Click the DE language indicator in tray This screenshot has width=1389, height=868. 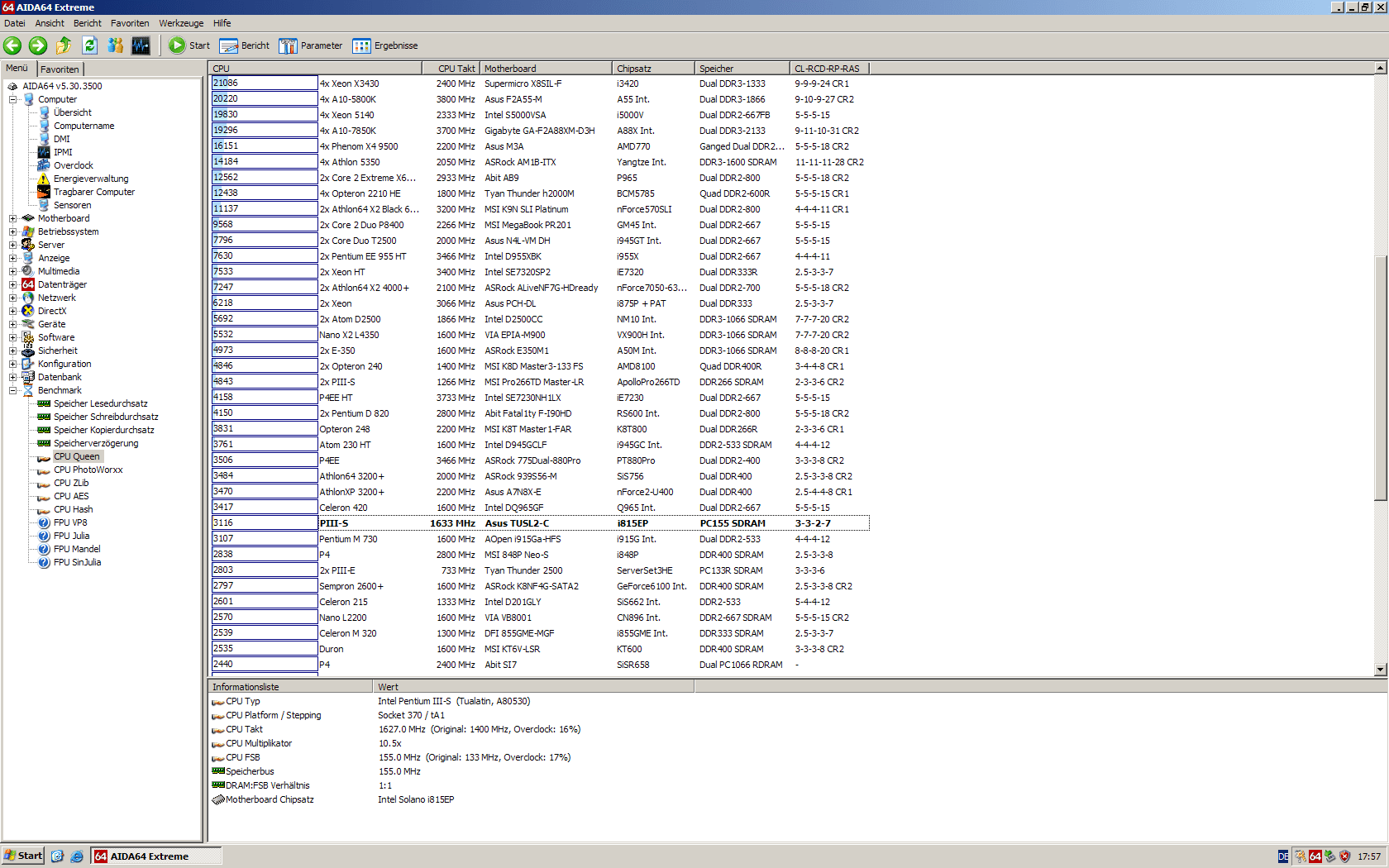(x=1282, y=856)
